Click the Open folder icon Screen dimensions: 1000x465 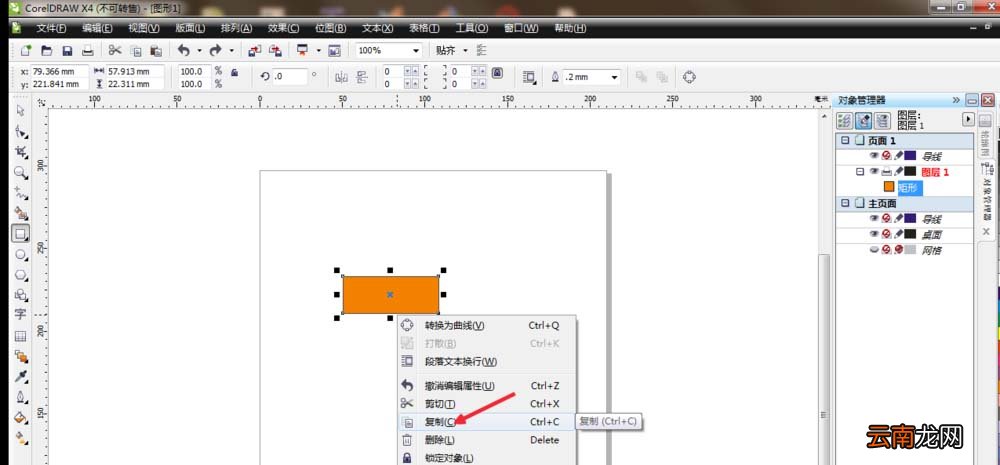[x=47, y=50]
